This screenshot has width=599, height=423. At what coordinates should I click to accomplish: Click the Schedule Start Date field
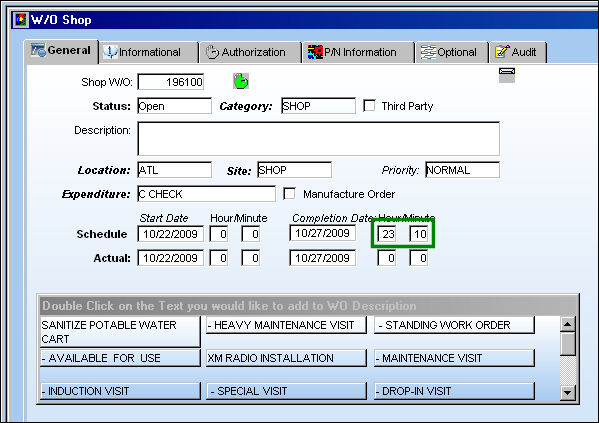click(171, 234)
